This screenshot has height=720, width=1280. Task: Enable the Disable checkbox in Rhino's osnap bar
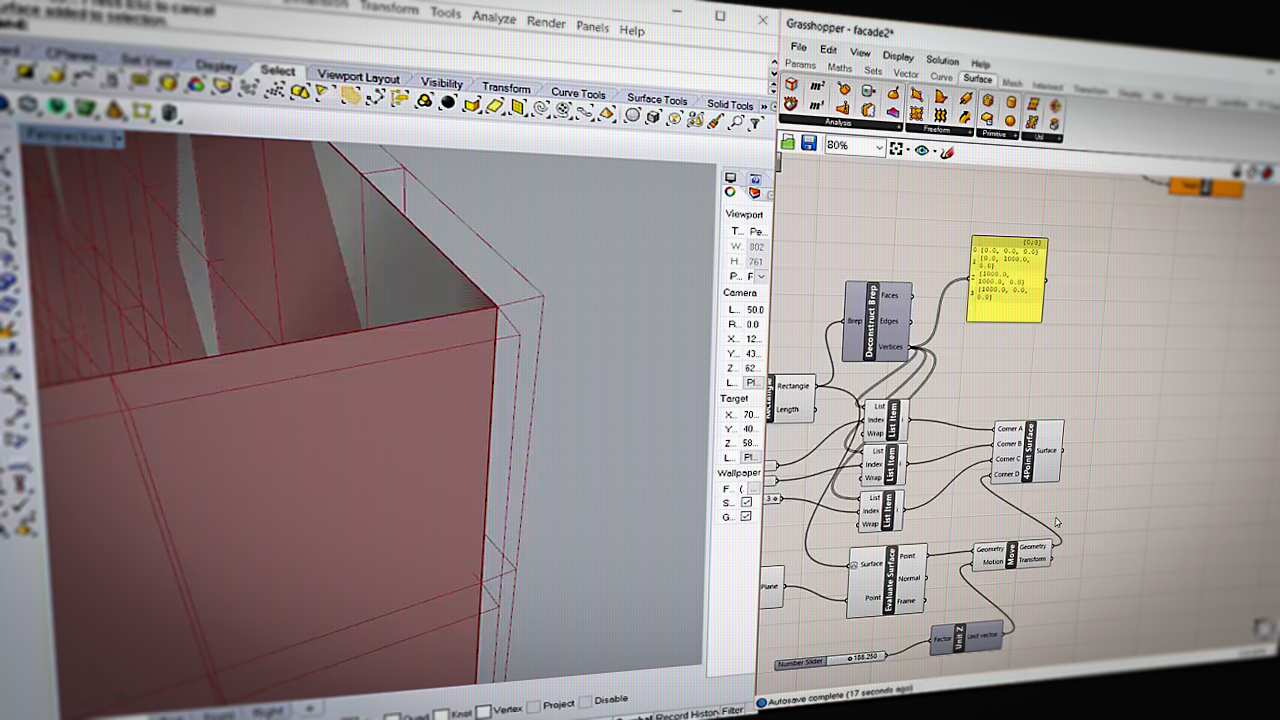point(585,701)
